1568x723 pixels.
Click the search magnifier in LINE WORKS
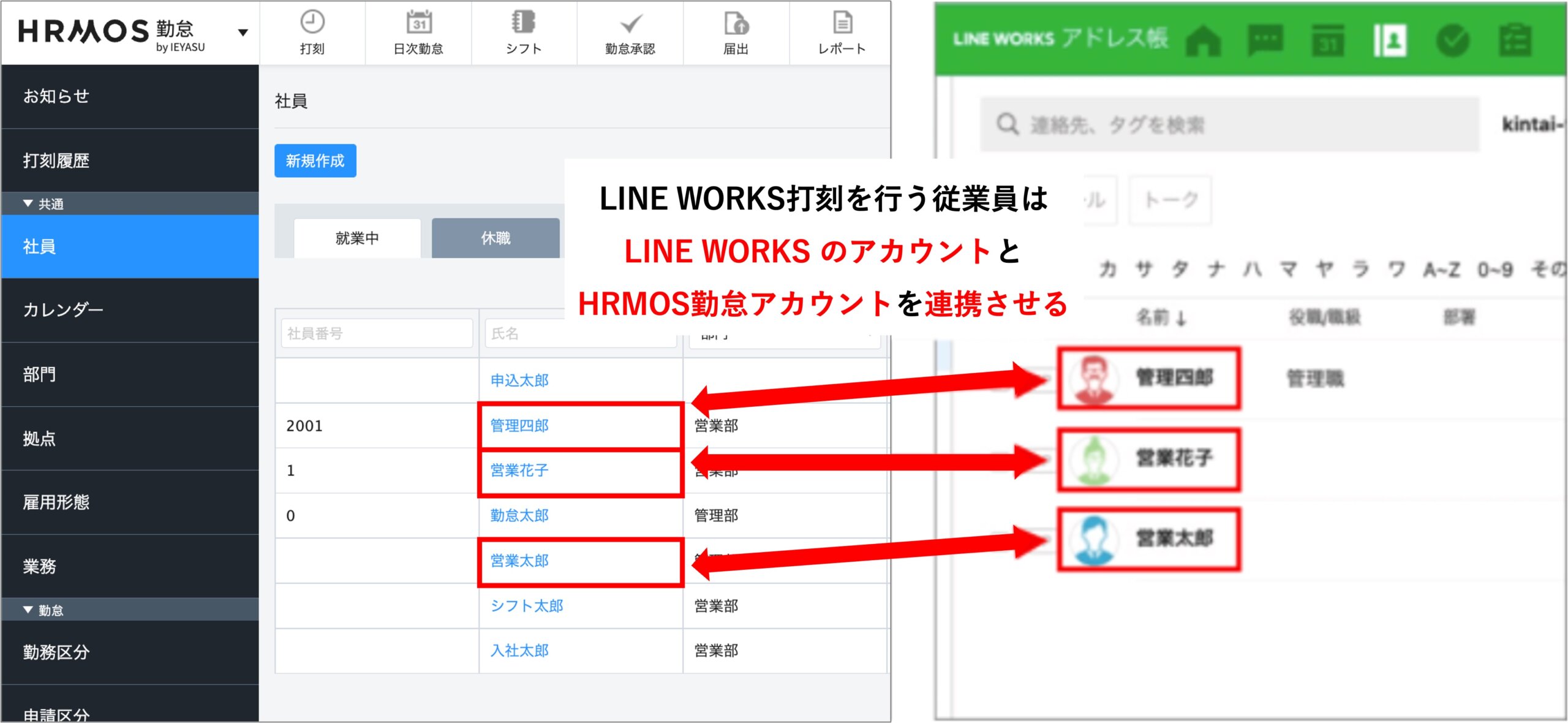1008,124
